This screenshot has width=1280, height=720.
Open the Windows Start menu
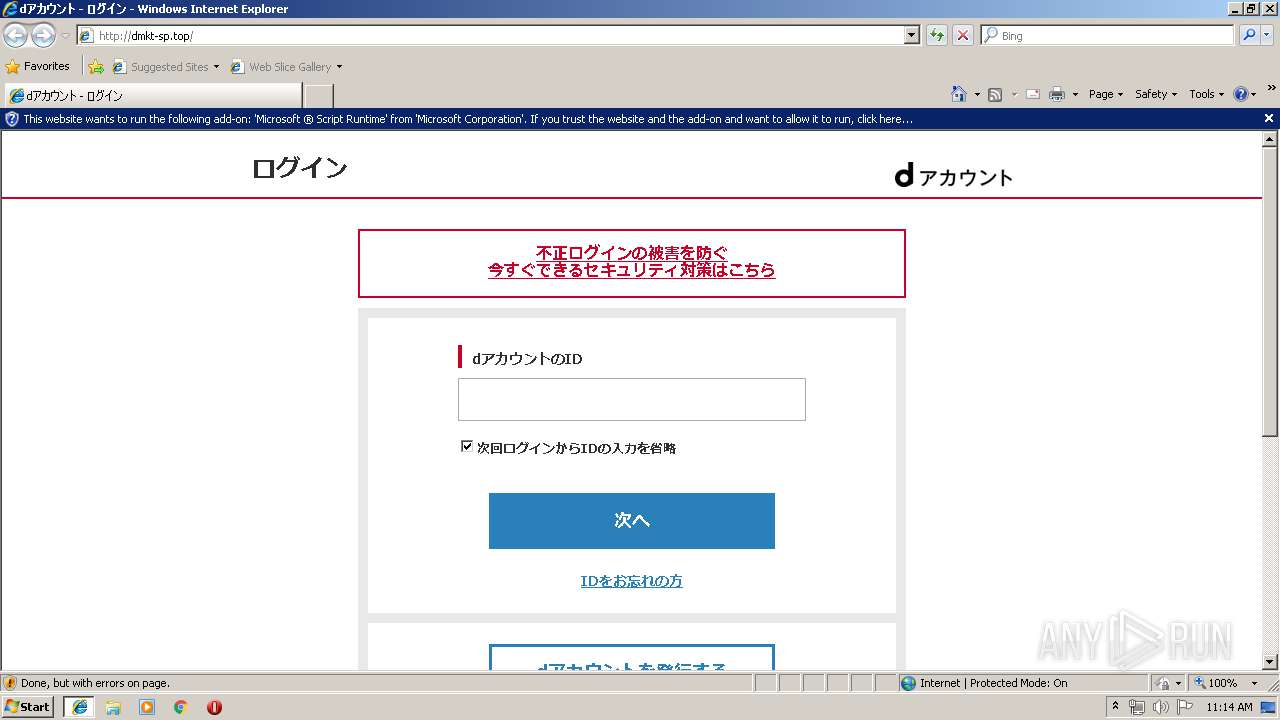click(28, 706)
